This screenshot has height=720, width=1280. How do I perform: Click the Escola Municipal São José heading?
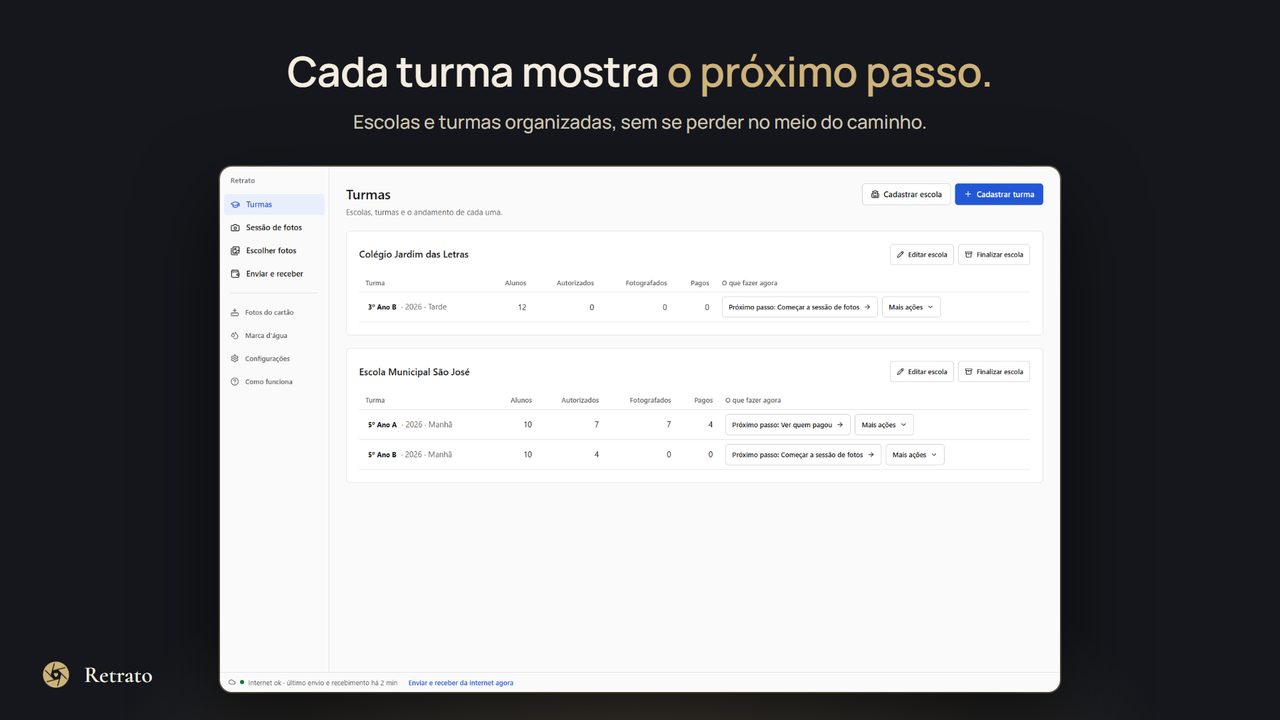[414, 372]
